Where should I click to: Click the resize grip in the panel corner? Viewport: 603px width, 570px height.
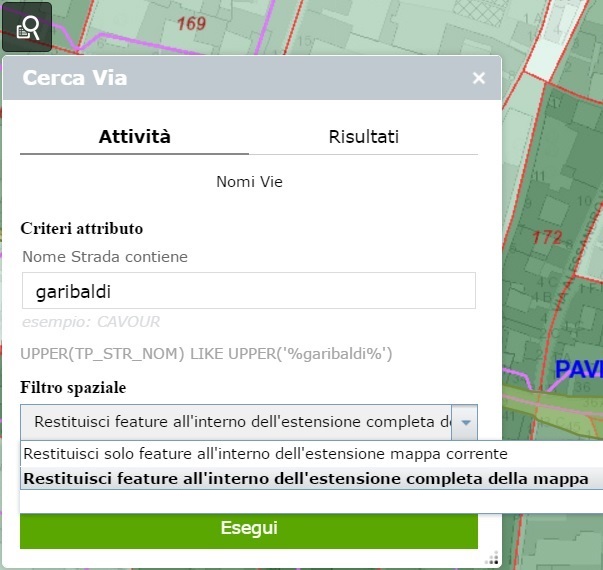pos(493,558)
